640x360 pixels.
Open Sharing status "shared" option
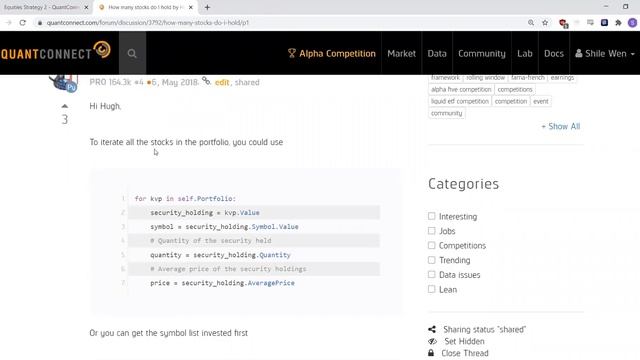484,329
